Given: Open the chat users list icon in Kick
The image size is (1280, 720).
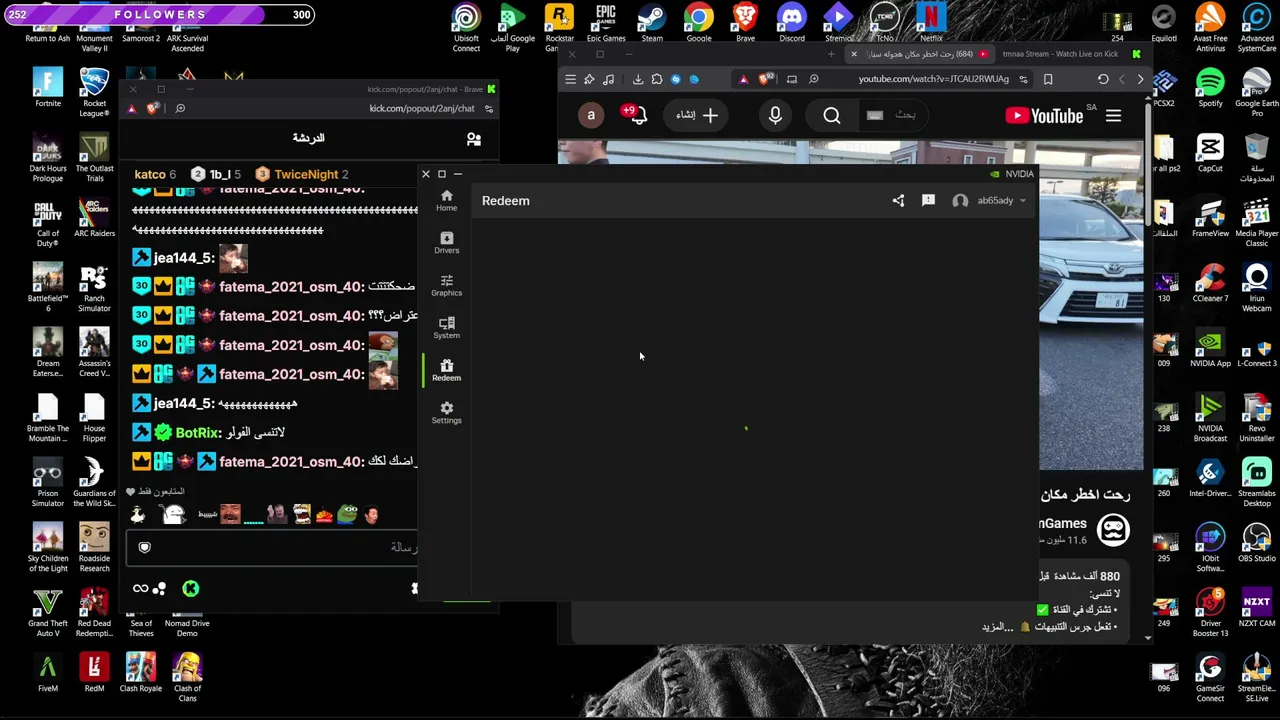Looking at the screenshot, I should point(474,139).
